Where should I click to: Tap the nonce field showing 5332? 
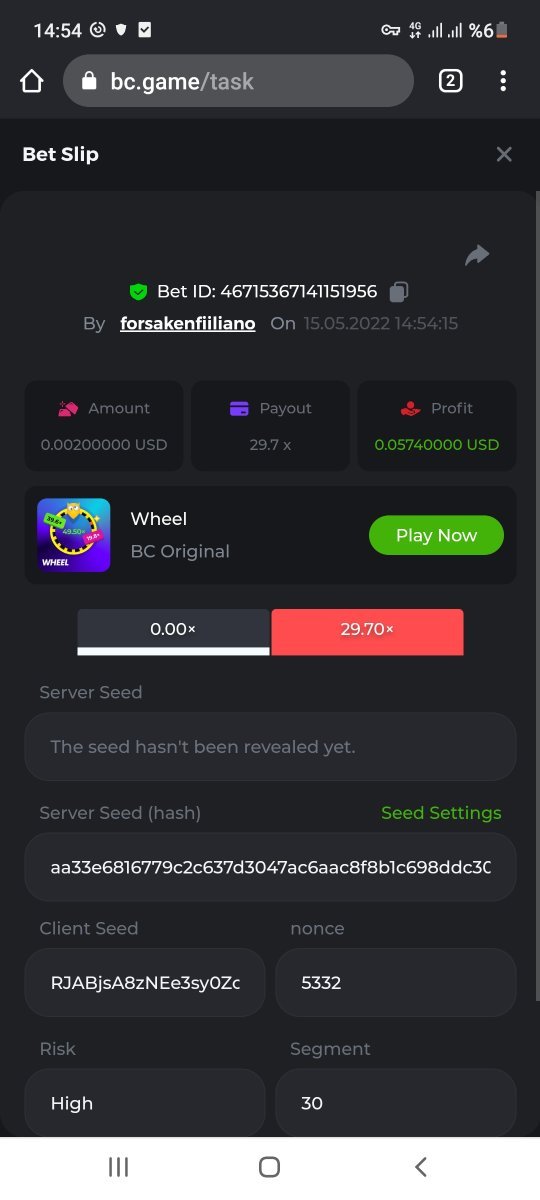tap(396, 983)
